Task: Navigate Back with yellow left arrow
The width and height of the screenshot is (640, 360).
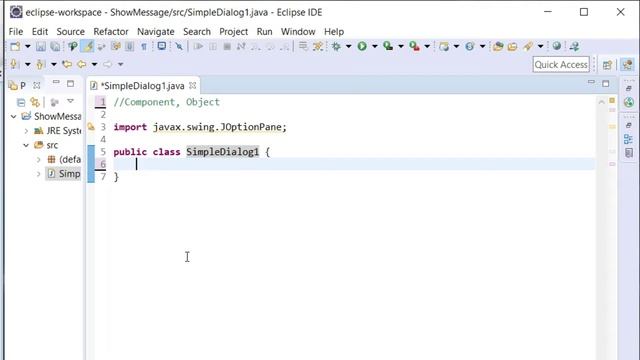Action: [x=82, y=64]
